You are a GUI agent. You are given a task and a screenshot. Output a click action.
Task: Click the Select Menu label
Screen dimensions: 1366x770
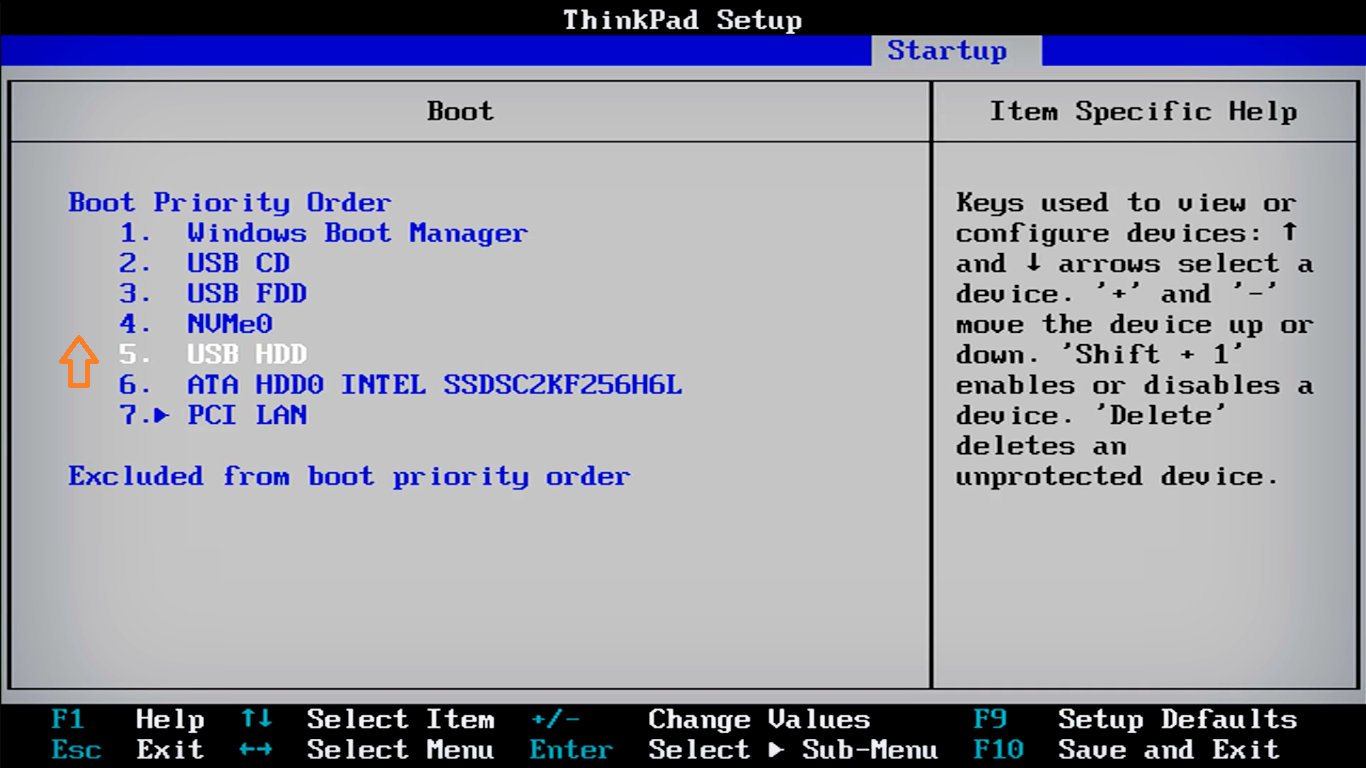coord(400,749)
